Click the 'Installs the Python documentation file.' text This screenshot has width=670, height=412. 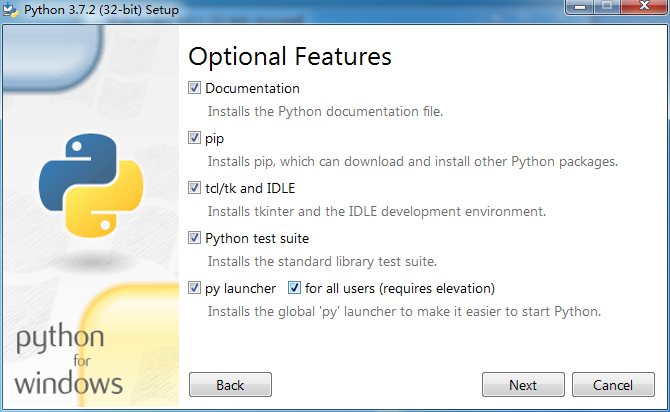tap(325, 112)
